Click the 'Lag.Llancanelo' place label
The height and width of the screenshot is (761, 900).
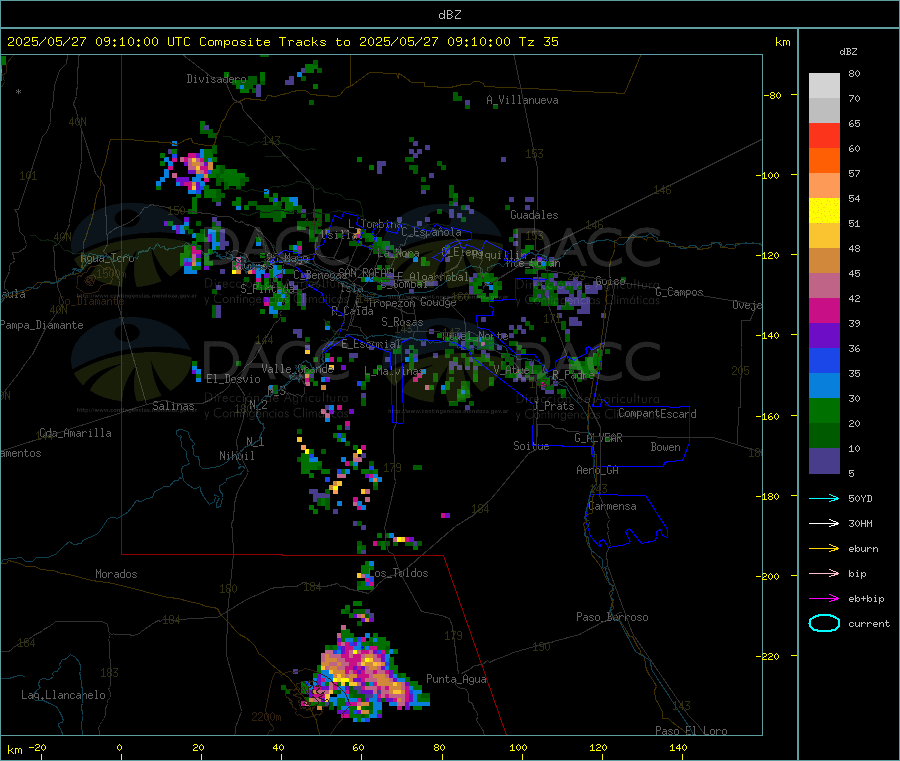tap(63, 695)
